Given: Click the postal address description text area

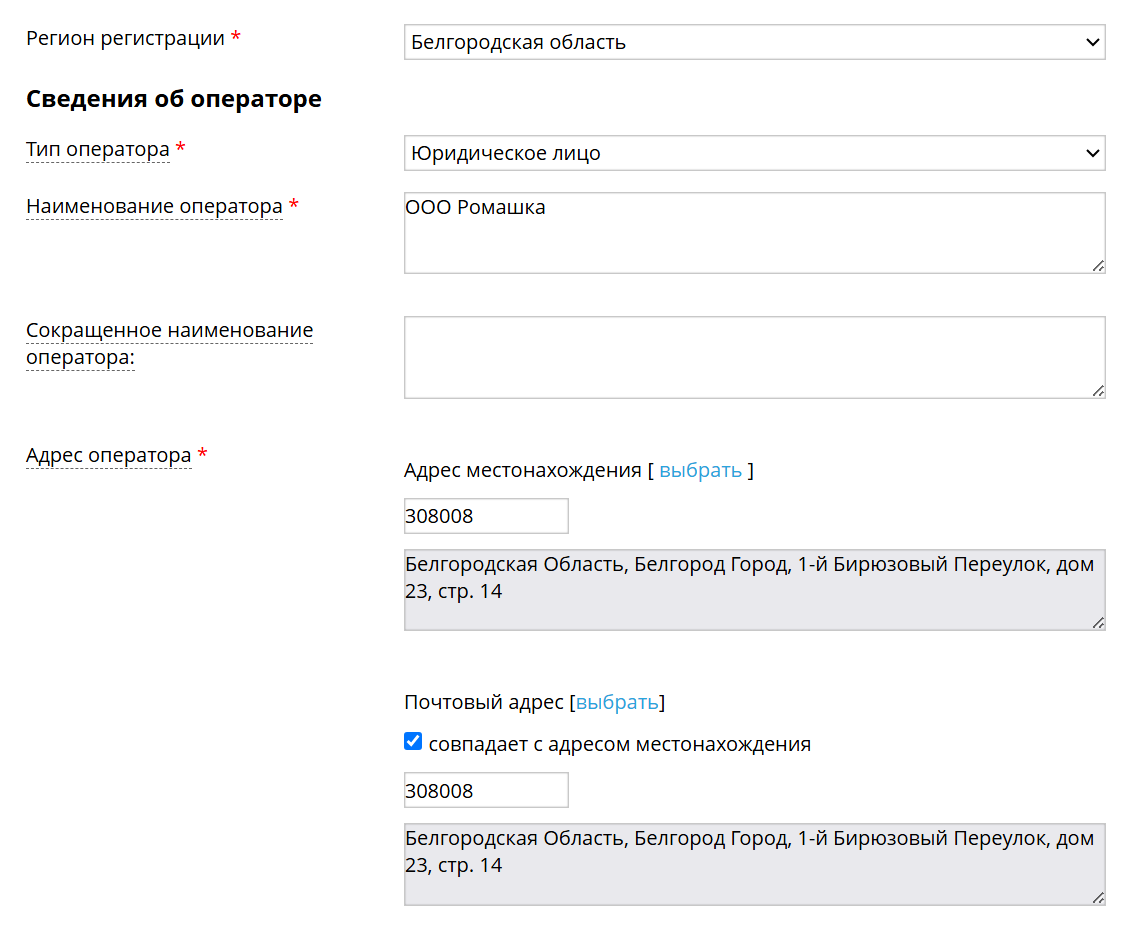Looking at the screenshot, I should (754, 864).
